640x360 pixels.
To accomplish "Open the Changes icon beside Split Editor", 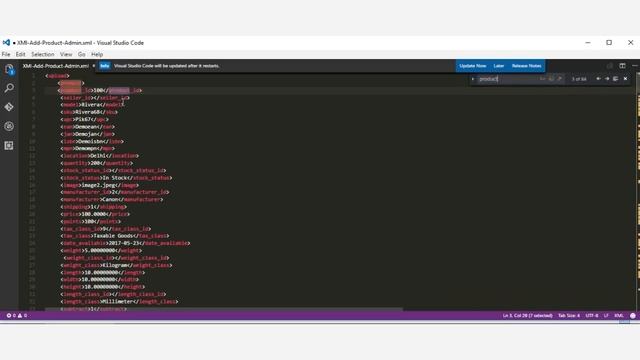I will 609,66.
